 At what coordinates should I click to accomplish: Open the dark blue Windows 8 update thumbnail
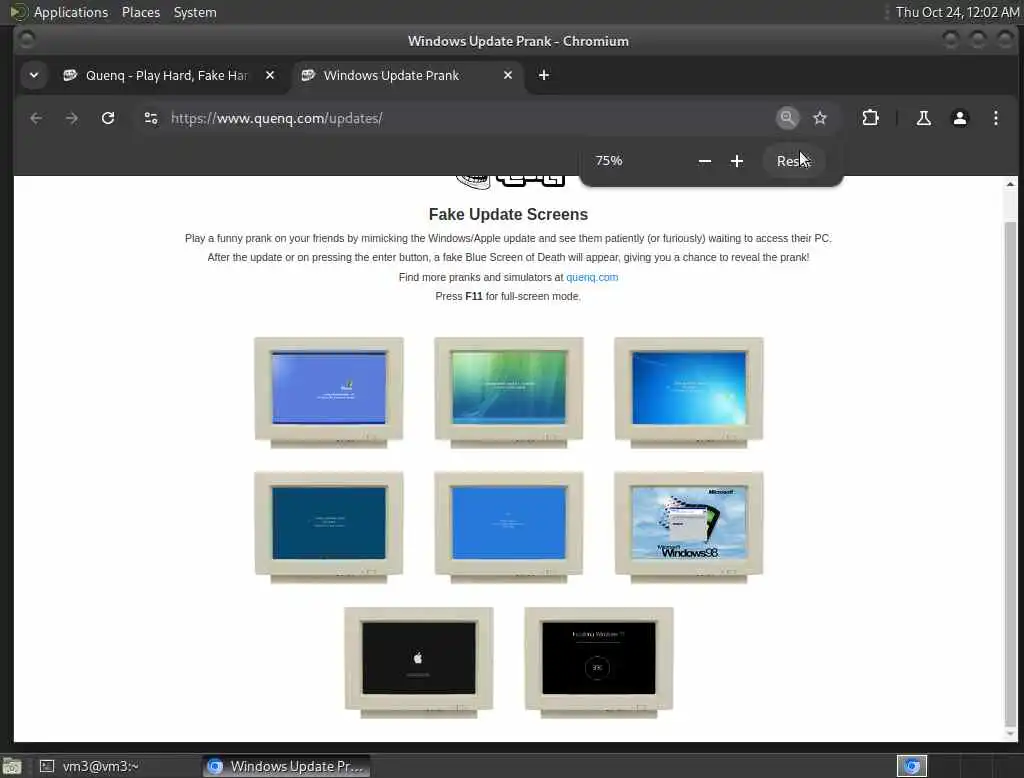(328, 527)
